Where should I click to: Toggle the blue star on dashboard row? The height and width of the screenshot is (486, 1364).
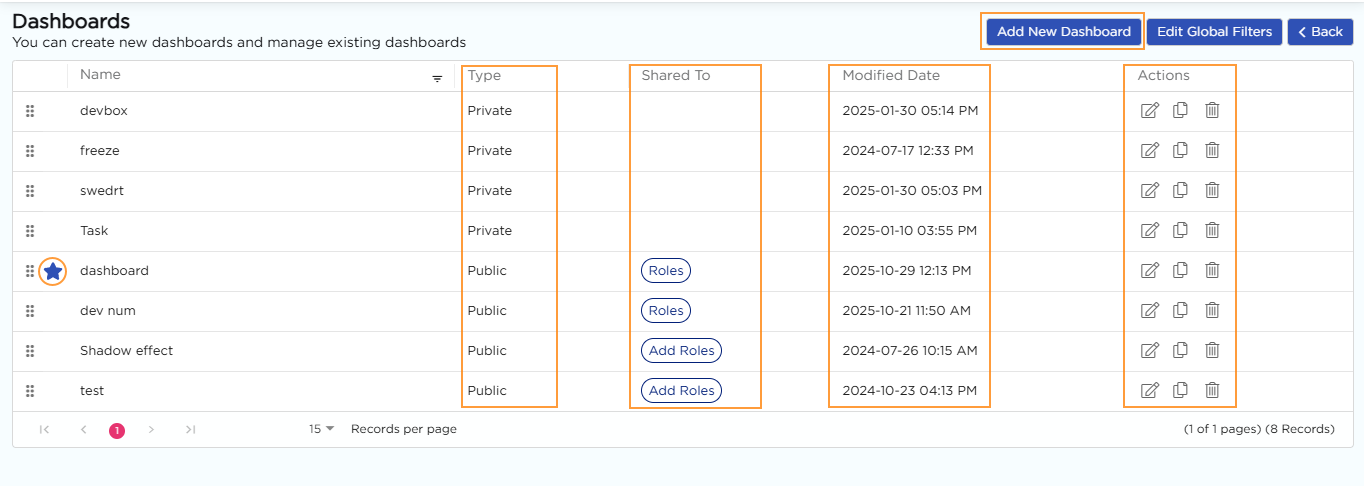[x=53, y=271]
